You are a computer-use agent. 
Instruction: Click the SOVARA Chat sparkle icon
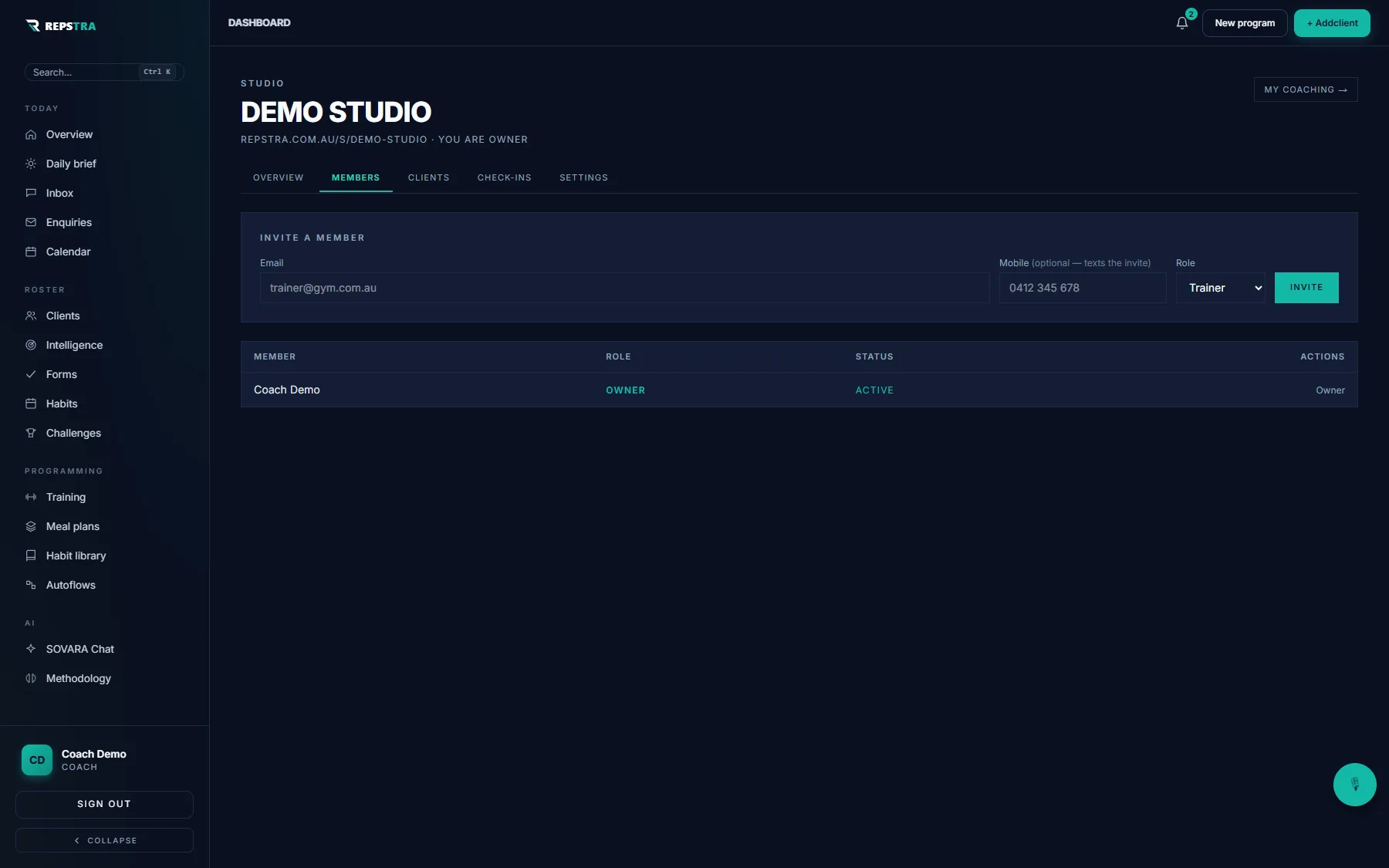31,649
